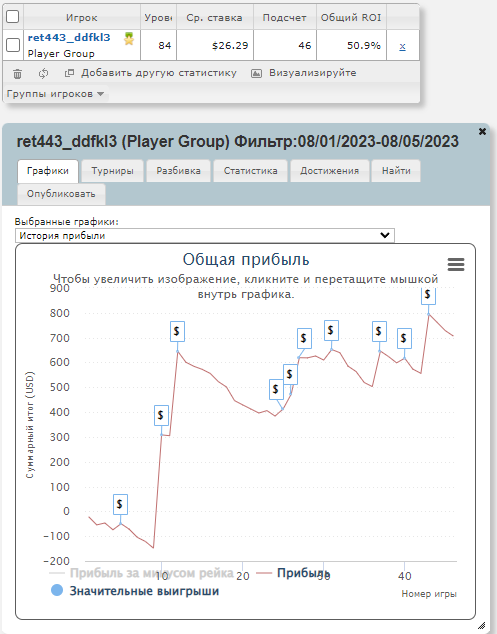
Task: Open the Разбивка tab
Action: [x=178, y=171]
